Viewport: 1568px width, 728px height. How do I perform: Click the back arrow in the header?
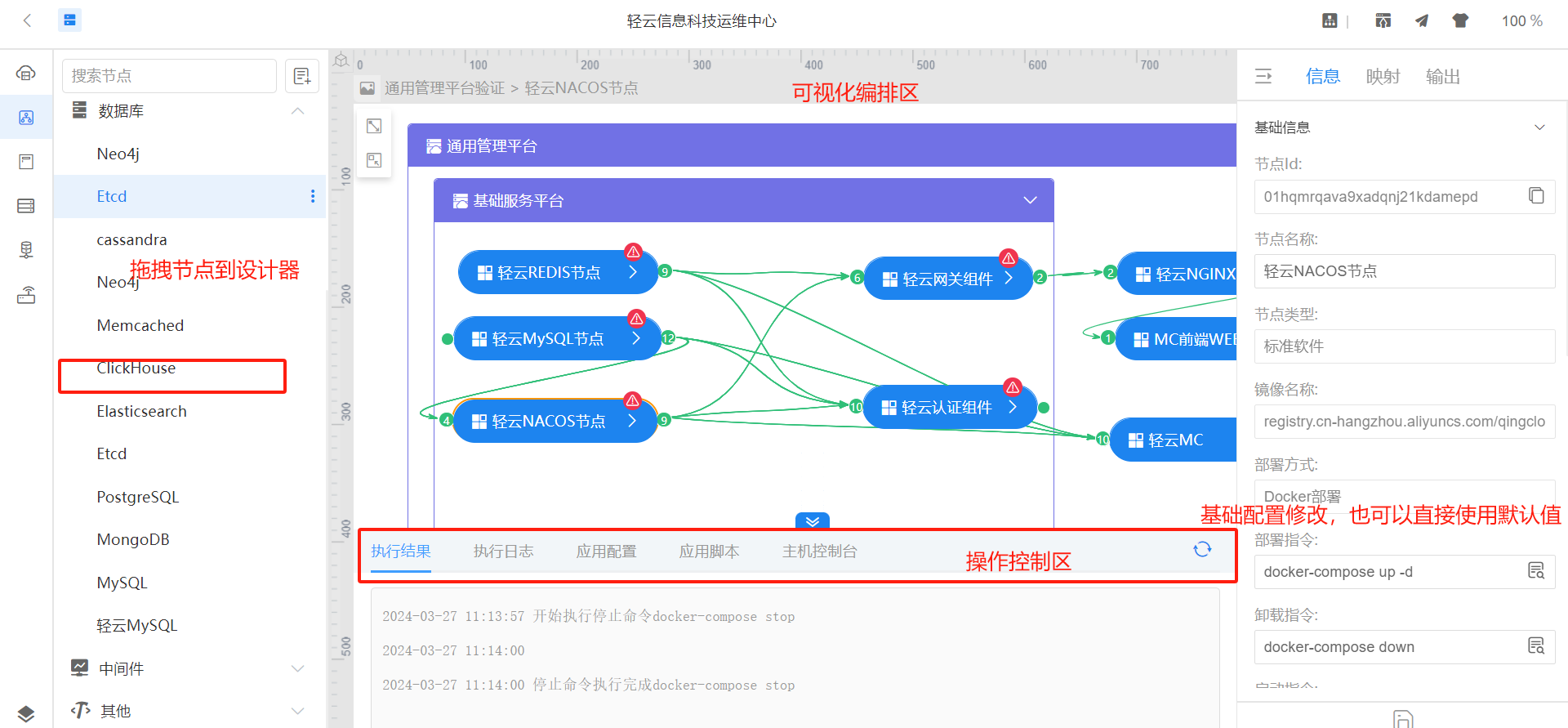[x=28, y=20]
